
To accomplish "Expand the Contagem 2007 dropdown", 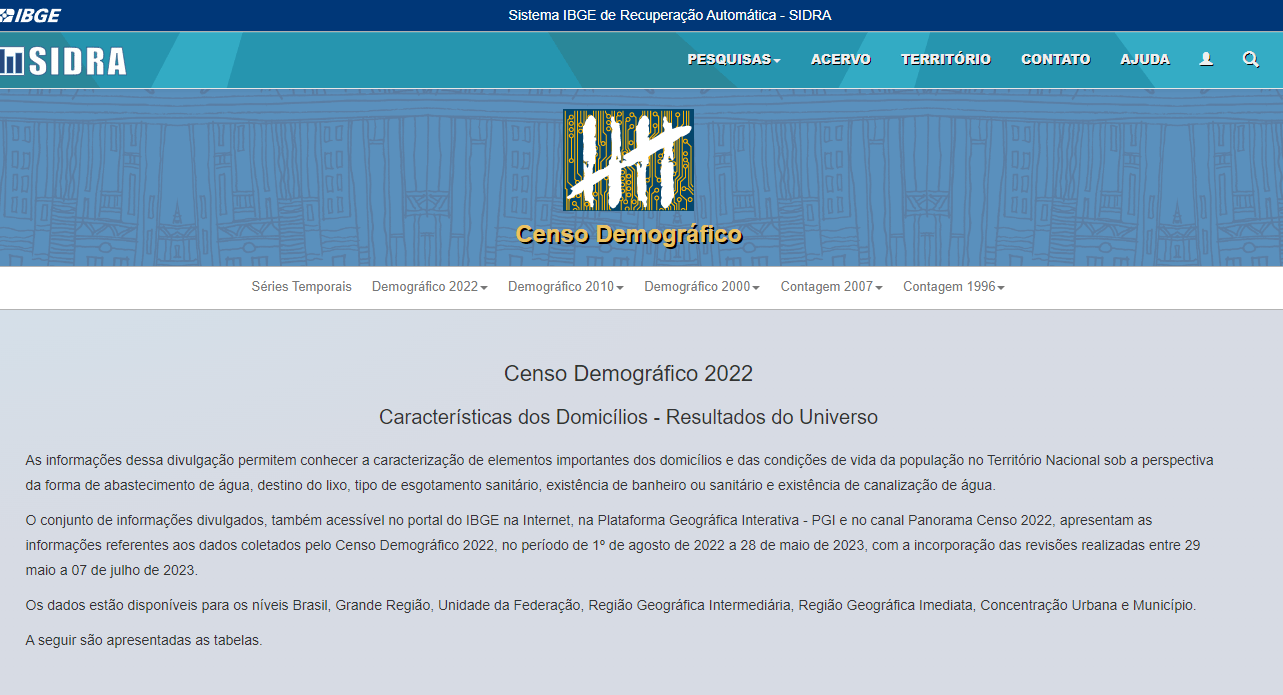I will click(x=832, y=287).
